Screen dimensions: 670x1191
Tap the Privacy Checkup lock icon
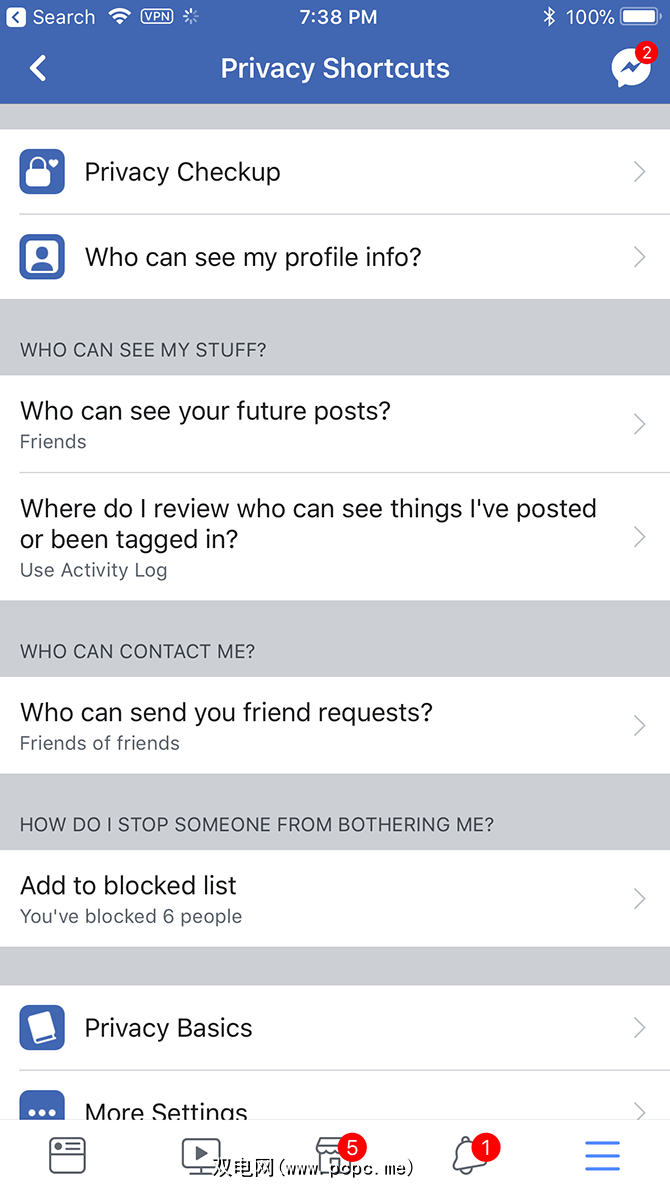point(42,172)
